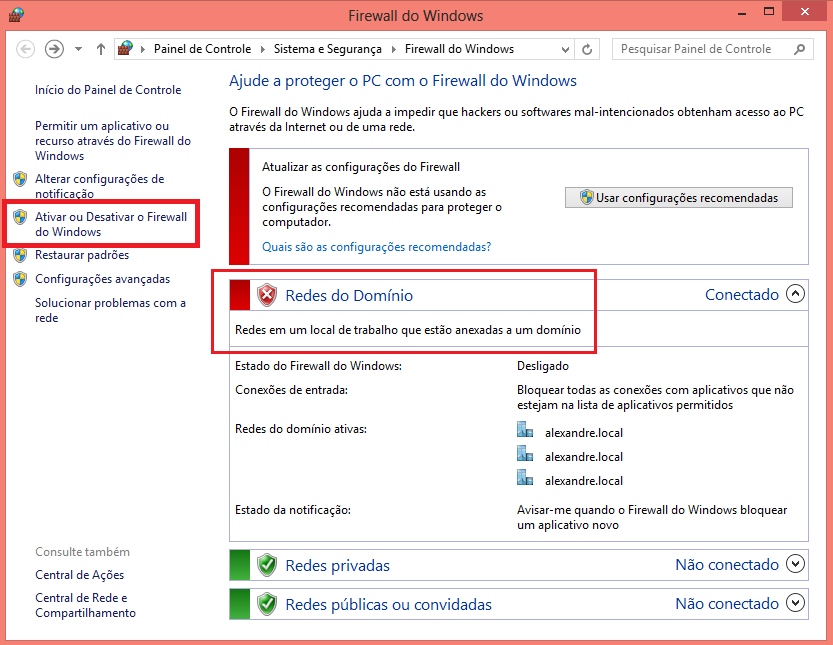Screen dimensions: 833x645
Task: Click shield icon beside Configurações avançadas
Action: pyautogui.click(x=20, y=279)
